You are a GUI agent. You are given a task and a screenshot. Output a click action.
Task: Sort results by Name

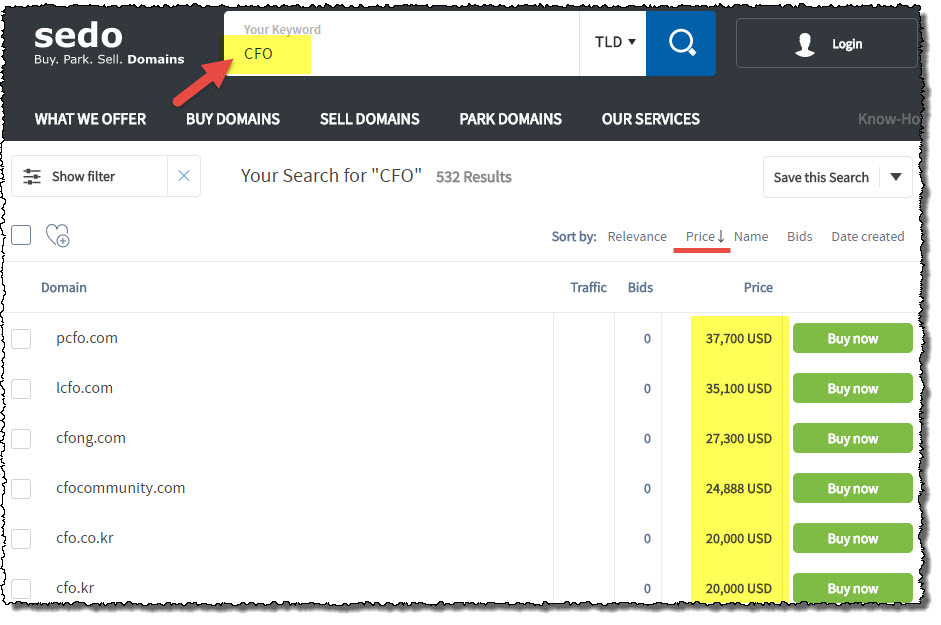[x=751, y=237]
